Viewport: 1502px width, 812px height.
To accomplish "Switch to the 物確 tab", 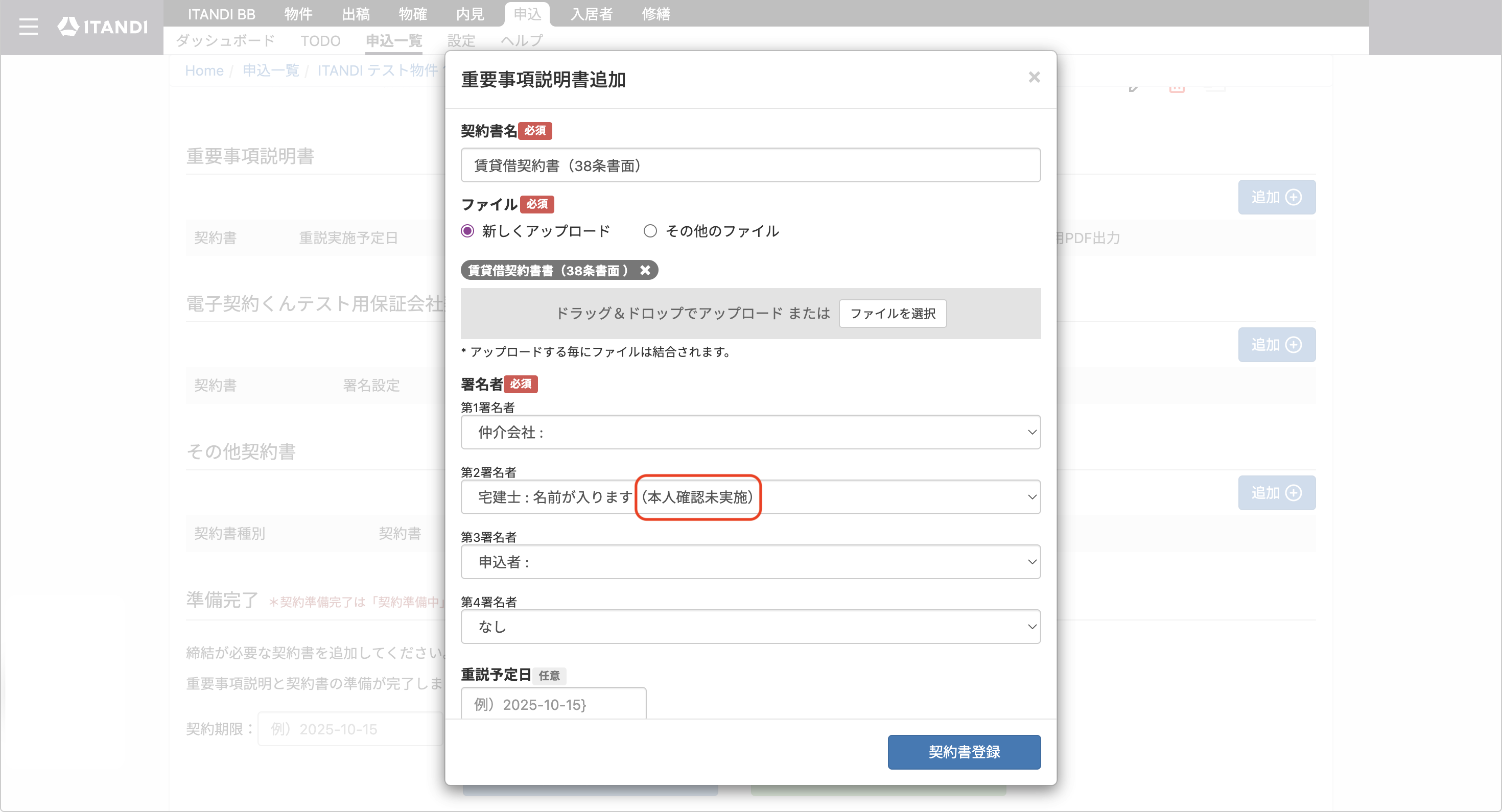I will coord(413,14).
